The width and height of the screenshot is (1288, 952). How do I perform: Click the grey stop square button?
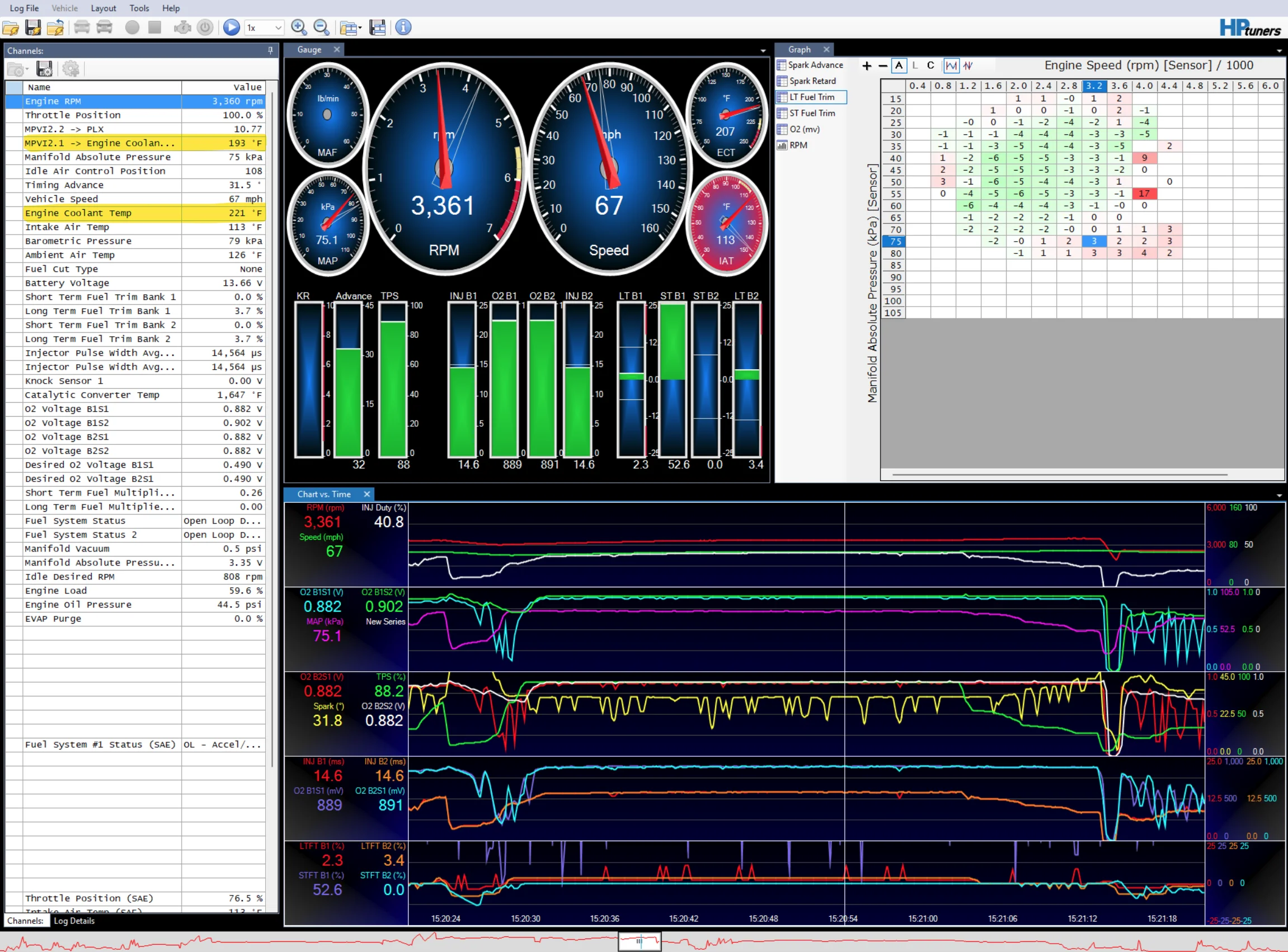(154, 27)
